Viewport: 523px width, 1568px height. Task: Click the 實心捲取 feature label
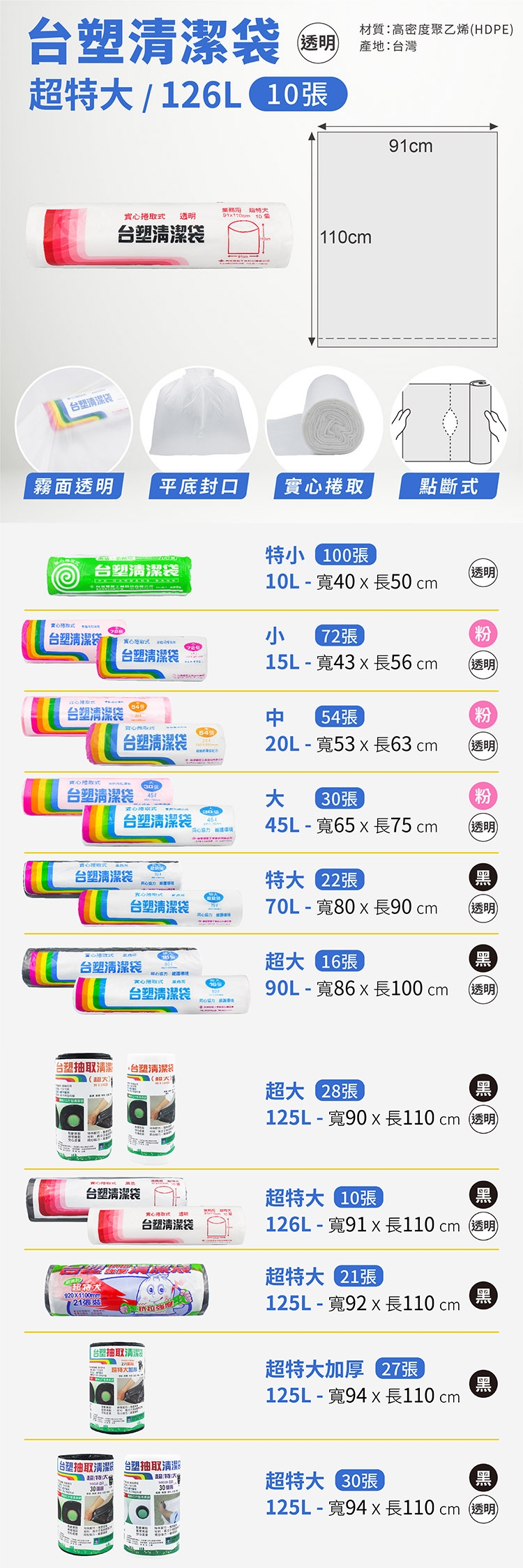tap(324, 486)
